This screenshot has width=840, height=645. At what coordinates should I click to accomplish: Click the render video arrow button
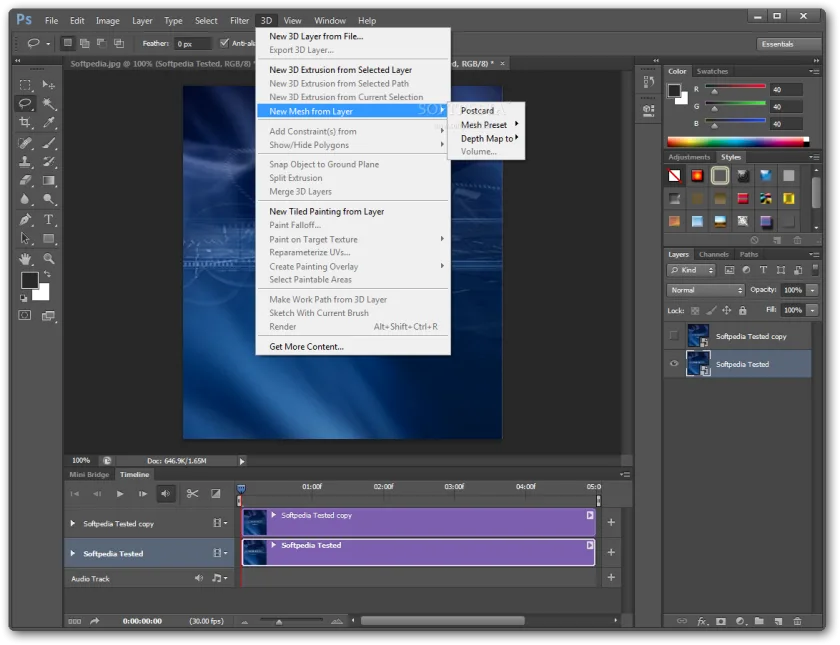[94, 621]
